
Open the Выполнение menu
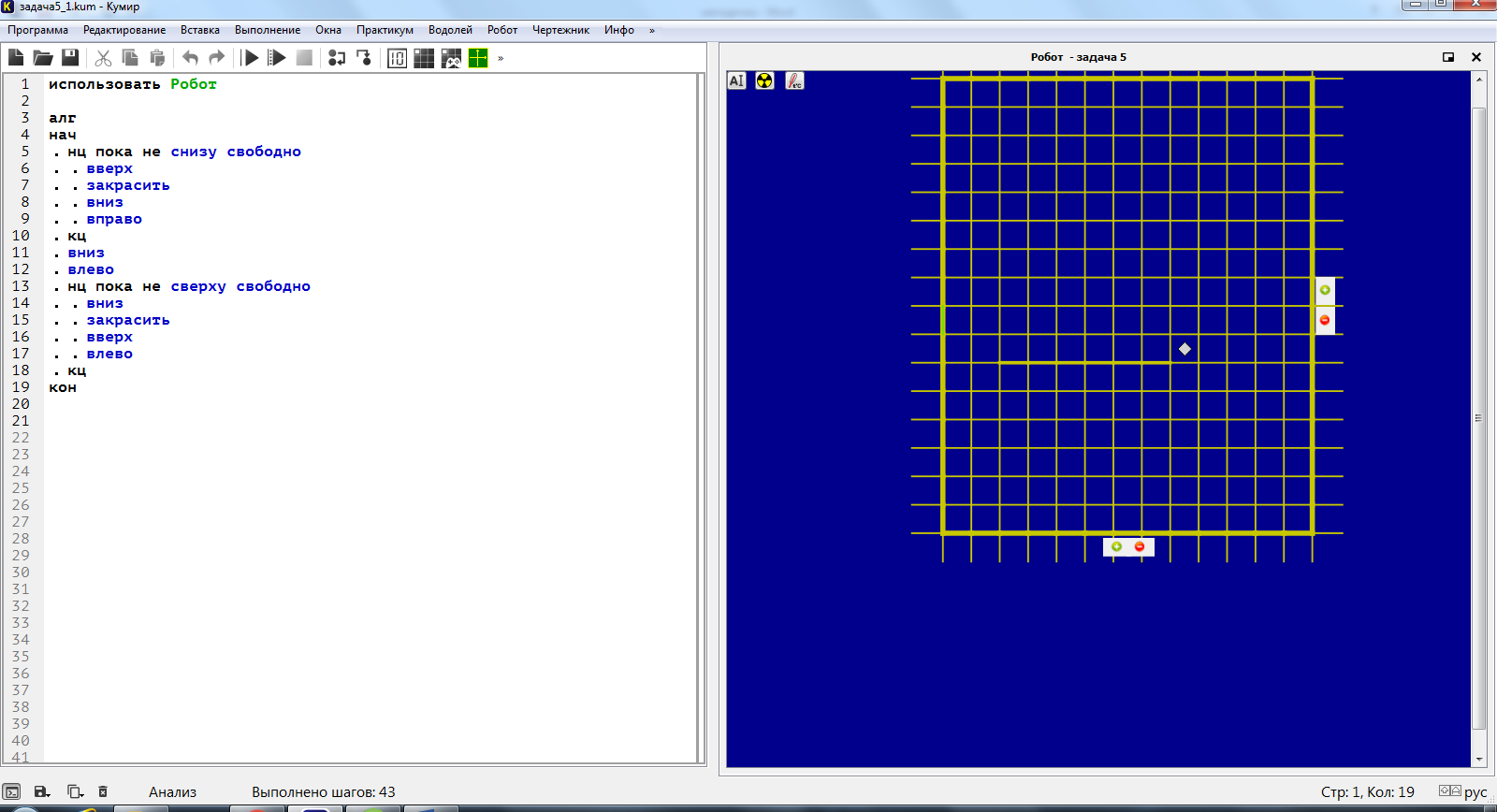(268, 30)
